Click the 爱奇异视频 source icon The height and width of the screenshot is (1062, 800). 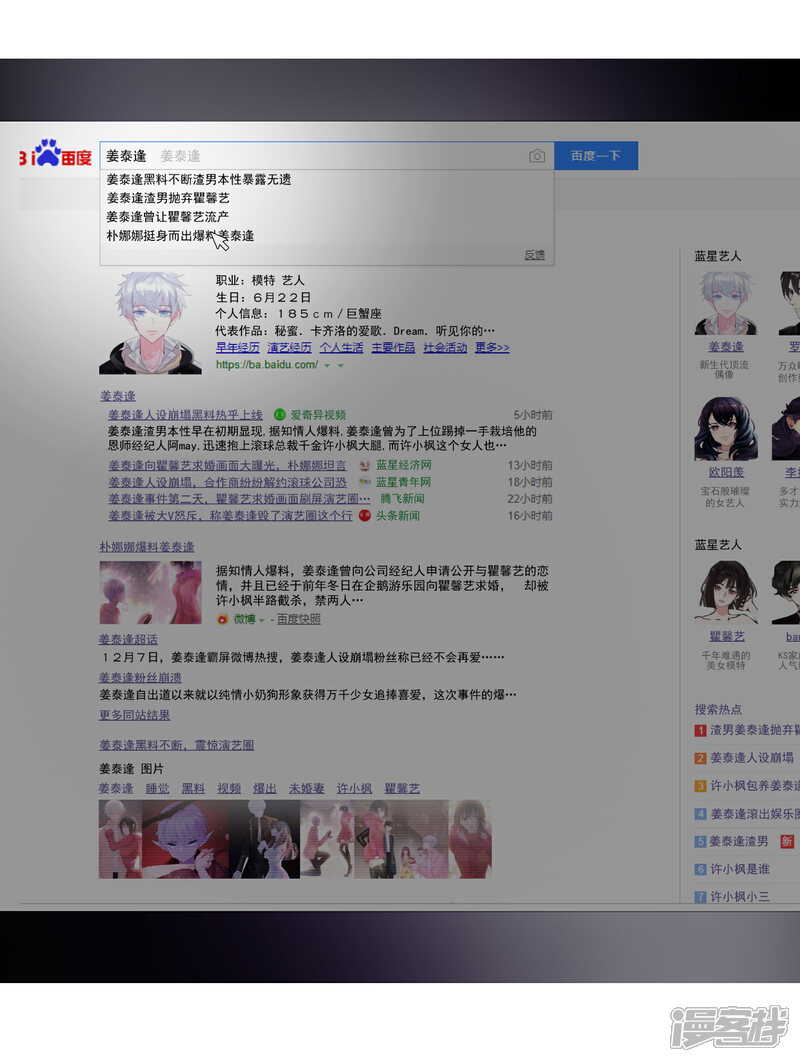[x=280, y=415]
